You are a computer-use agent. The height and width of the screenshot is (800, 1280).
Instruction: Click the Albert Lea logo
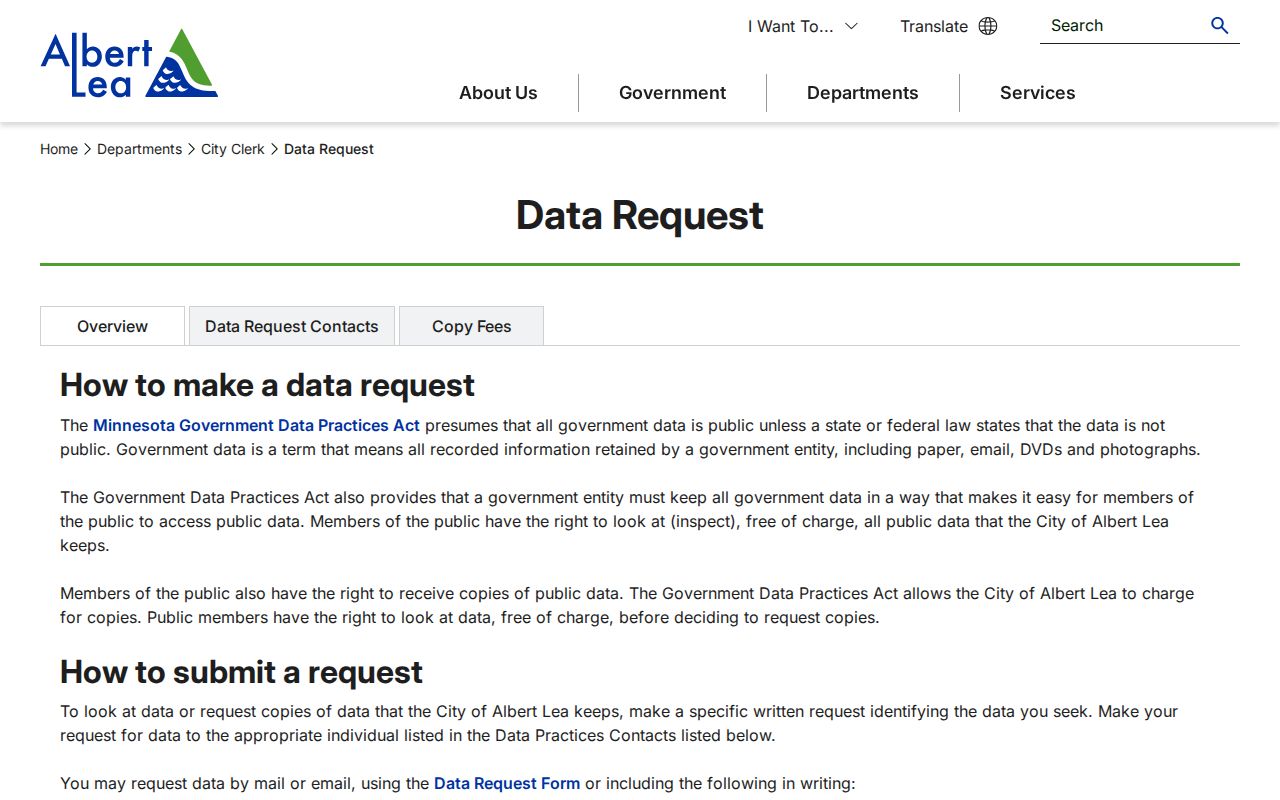129,64
